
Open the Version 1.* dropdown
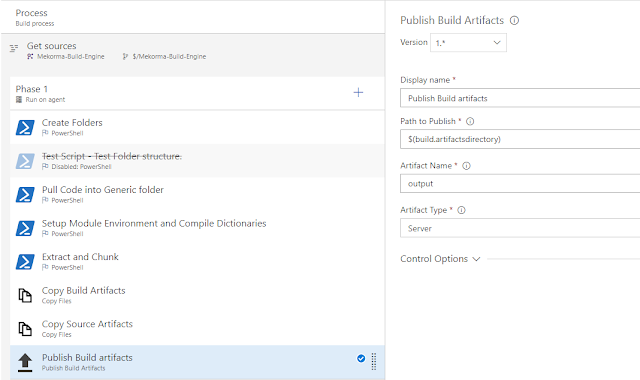click(x=468, y=42)
